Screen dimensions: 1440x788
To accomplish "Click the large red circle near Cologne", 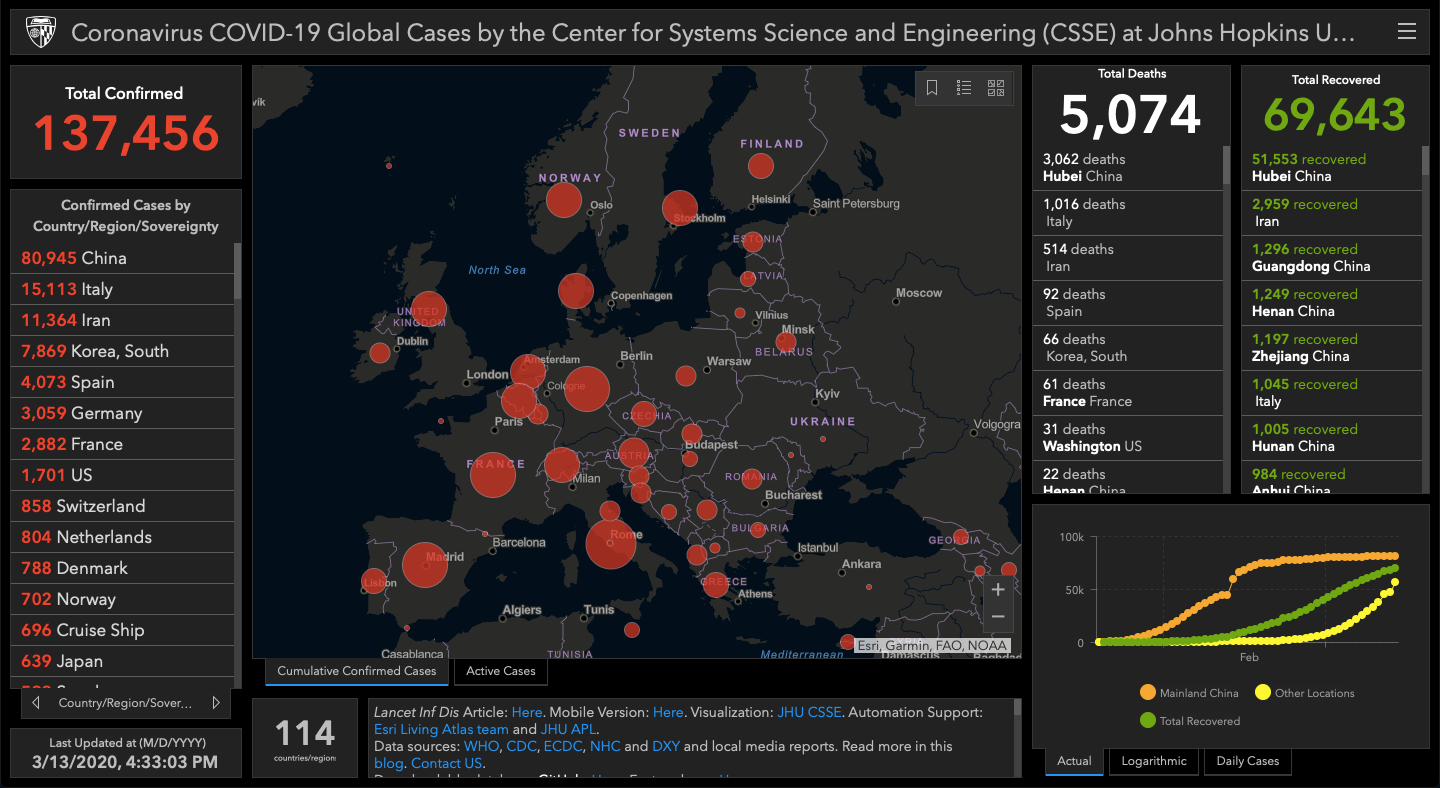I will point(587,389).
